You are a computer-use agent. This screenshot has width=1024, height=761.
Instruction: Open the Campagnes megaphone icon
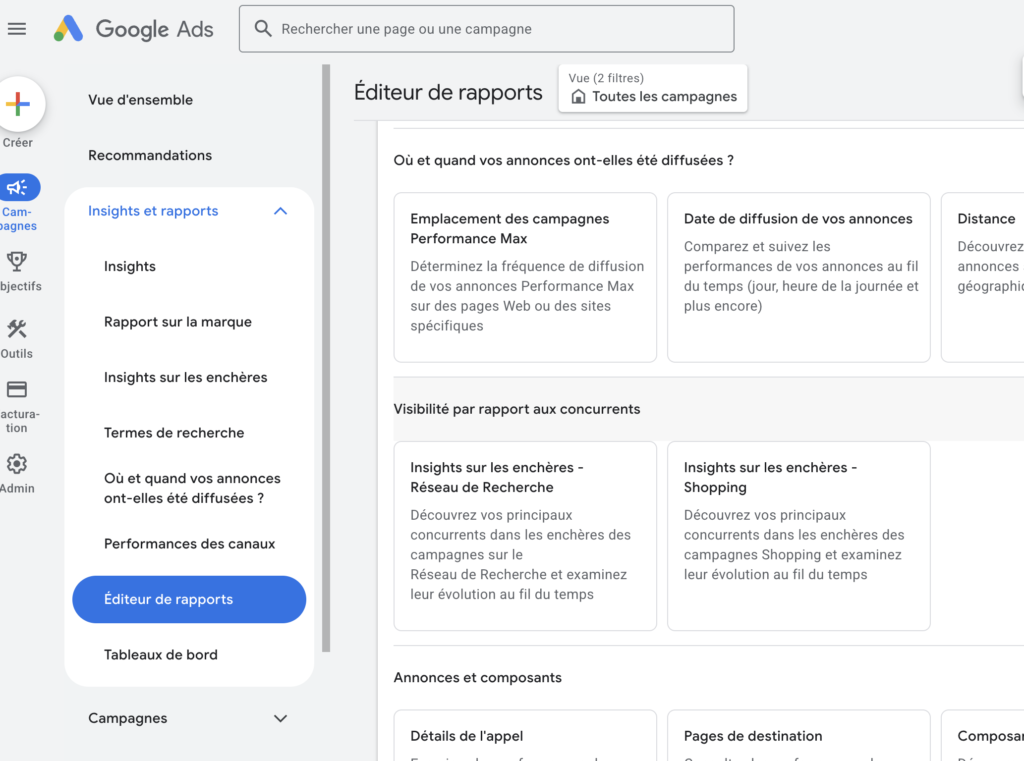[18, 187]
